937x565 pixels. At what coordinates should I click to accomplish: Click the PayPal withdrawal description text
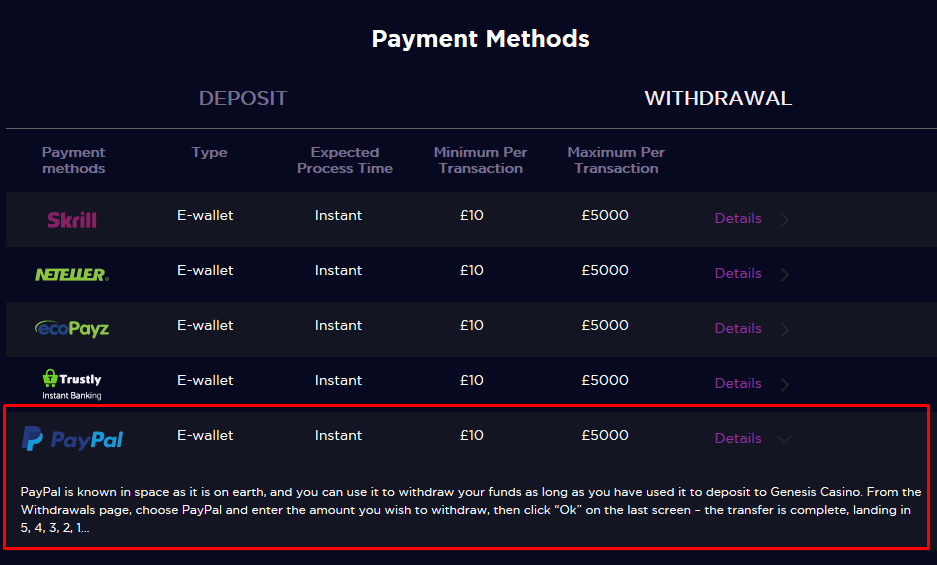[x=468, y=510]
